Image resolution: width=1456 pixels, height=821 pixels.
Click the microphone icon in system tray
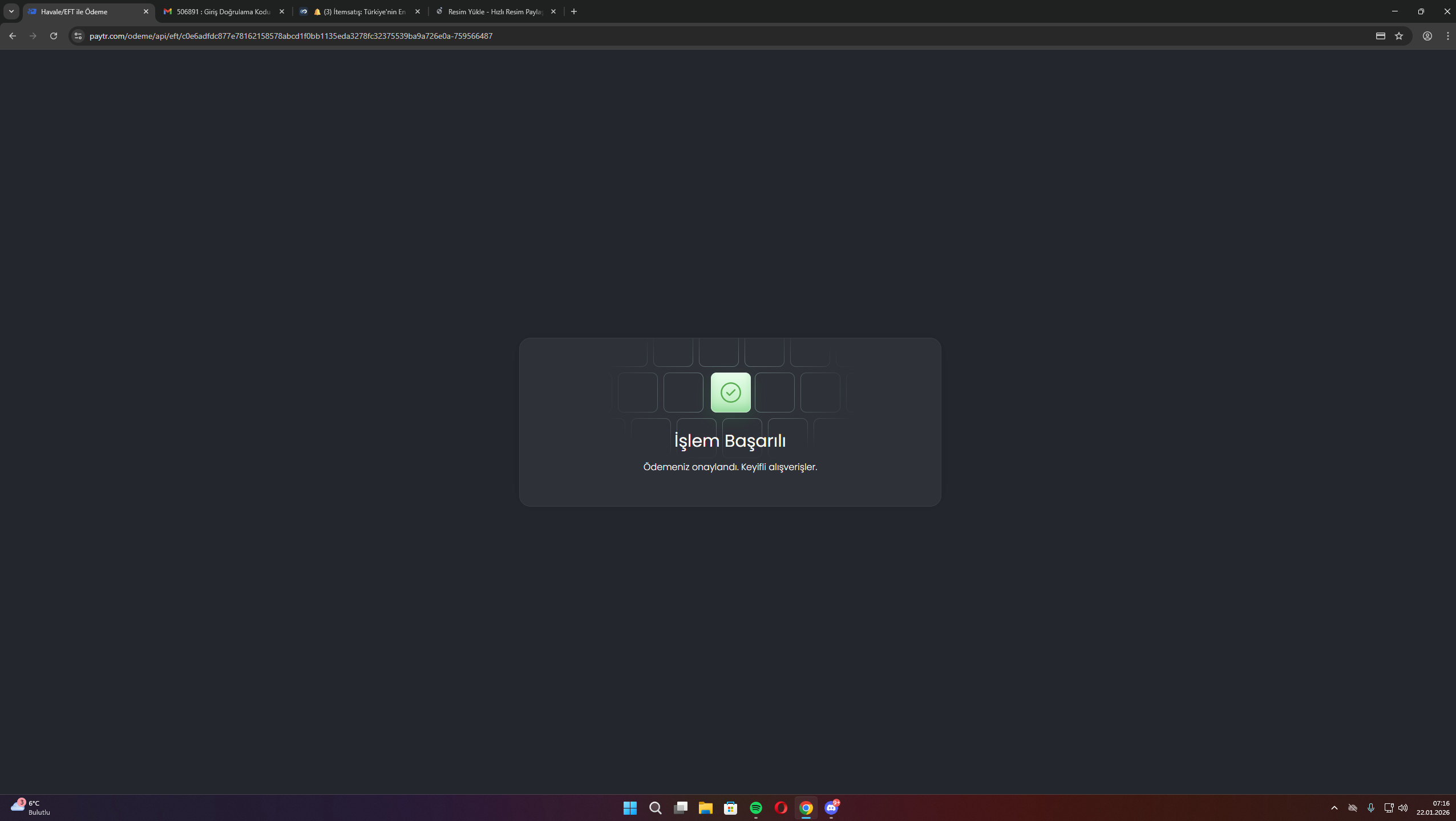pos(1371,808)
